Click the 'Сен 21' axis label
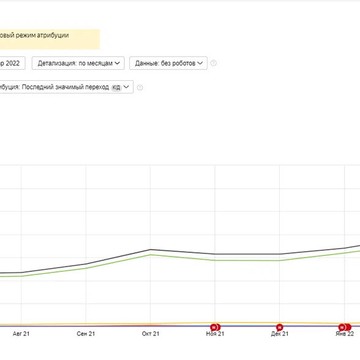The width and height of the screenshot is (360, 360). [x=86, y=334]
